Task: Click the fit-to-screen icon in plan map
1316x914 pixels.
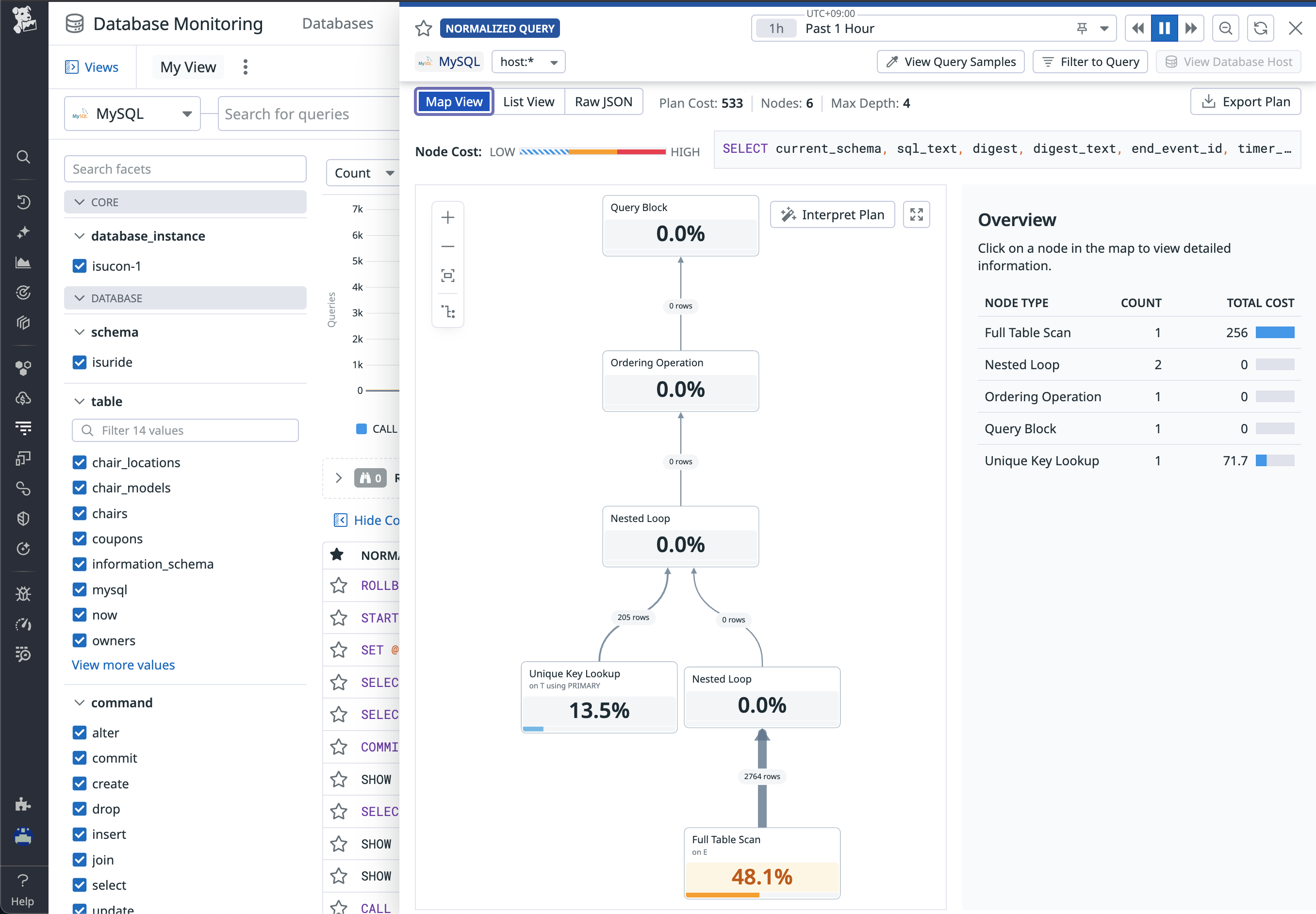Action: click(448, 276)
